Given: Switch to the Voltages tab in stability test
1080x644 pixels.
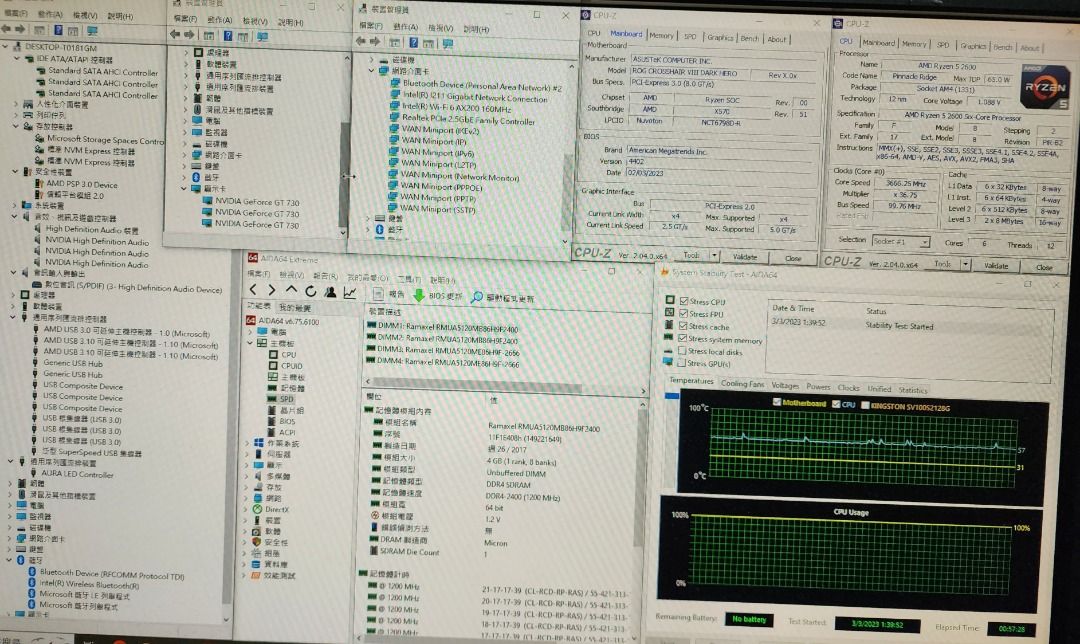Looking at the screenshot, I should coord(785,386).
